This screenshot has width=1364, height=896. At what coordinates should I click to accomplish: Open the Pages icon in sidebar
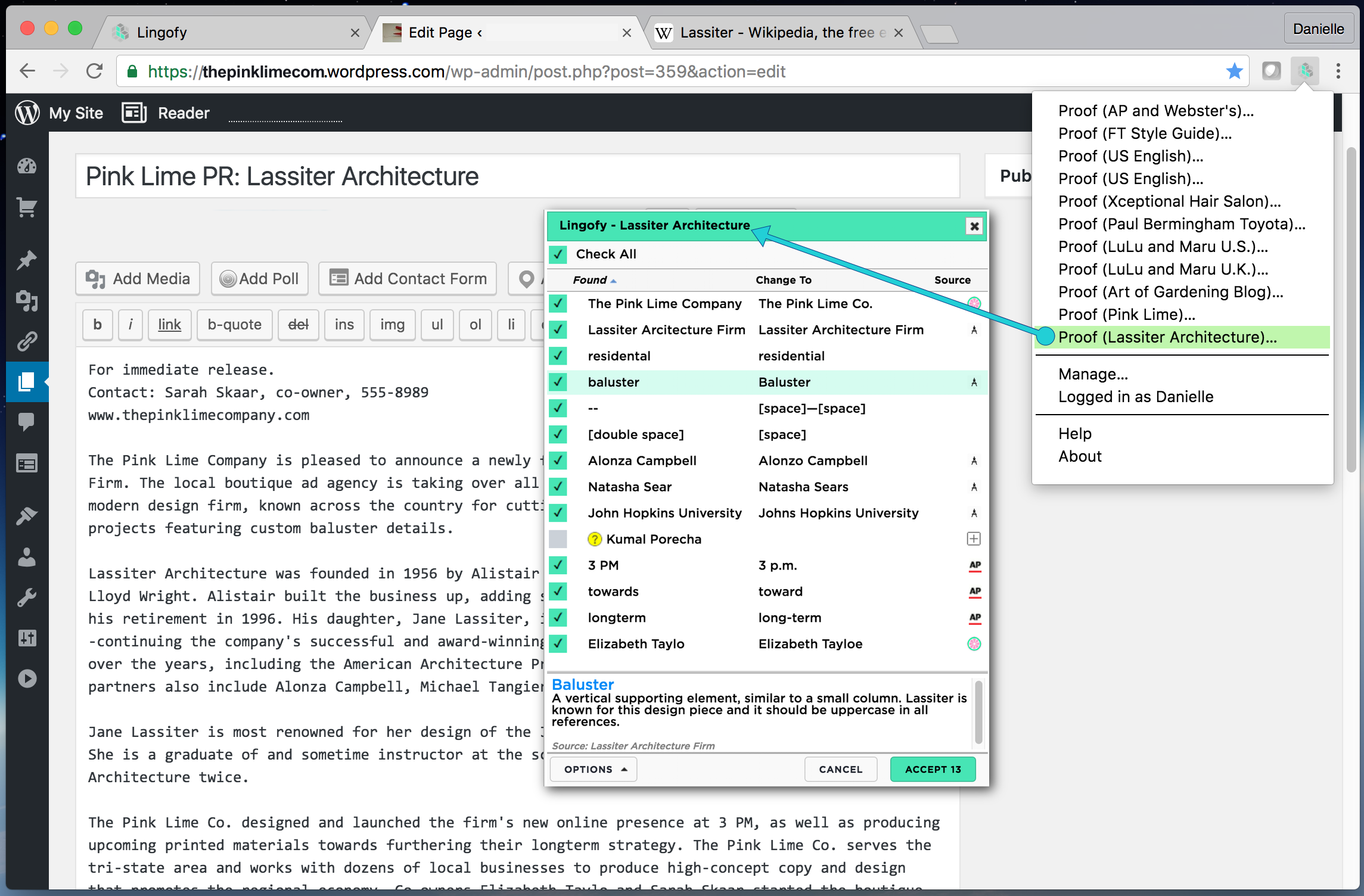[x=27, y=382]
